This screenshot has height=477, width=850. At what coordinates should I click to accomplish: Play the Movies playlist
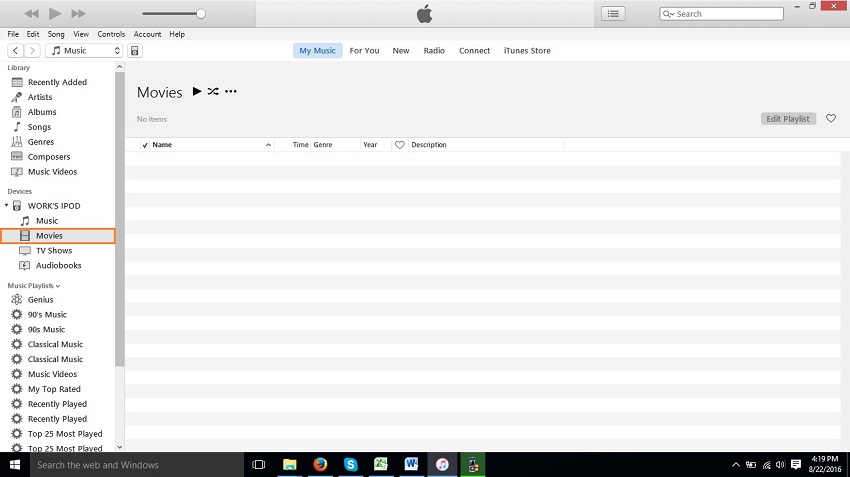pos(197,92)
